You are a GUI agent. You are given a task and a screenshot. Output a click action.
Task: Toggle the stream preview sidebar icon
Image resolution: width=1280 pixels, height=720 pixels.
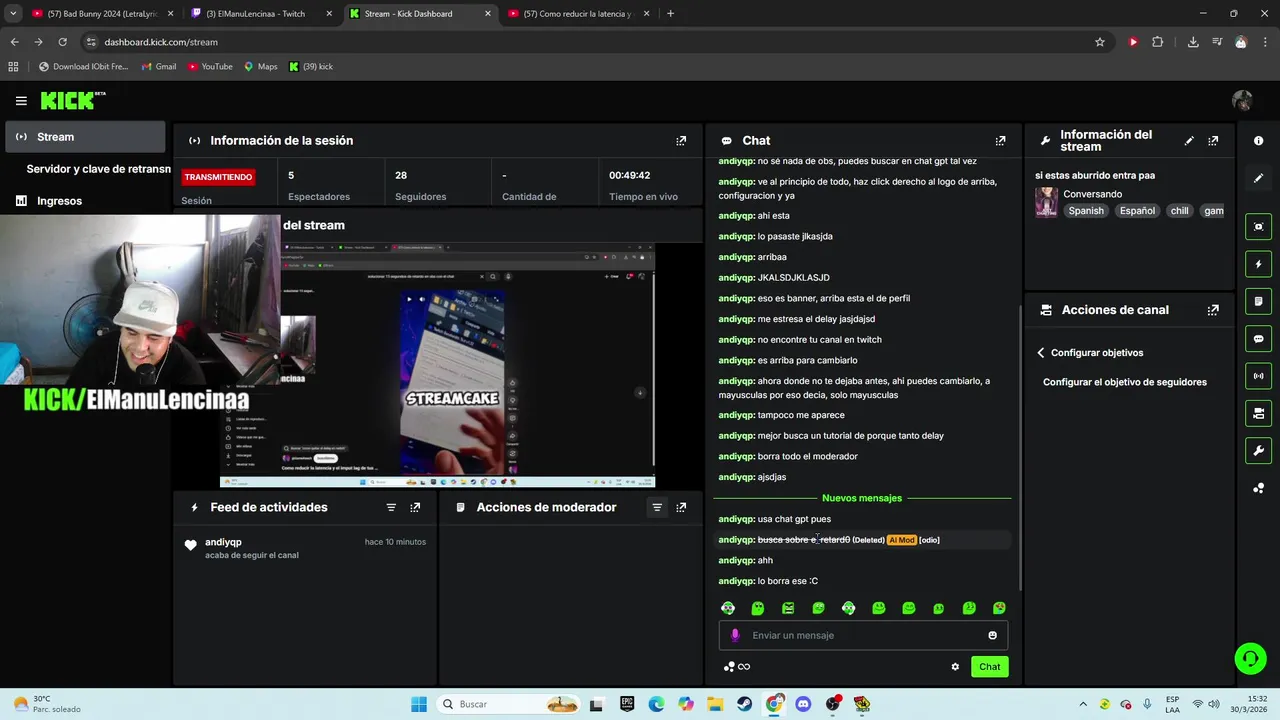pos(1259,227)
